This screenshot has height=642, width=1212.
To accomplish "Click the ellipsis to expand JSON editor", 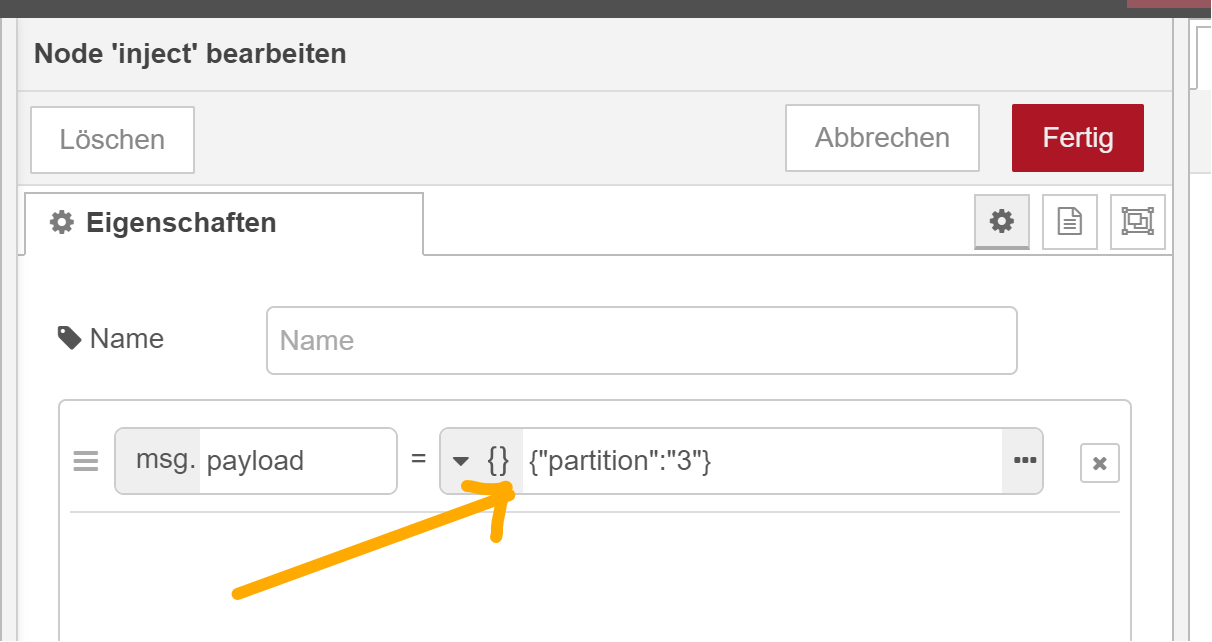I will (1024, 461).
